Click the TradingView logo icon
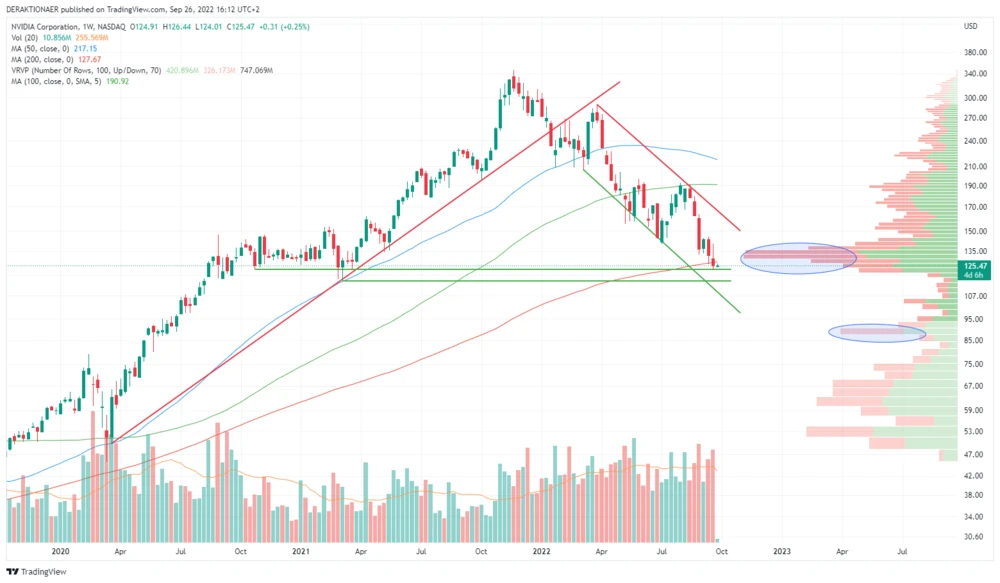The height and width of the screenshot is (583, 1000). (x=12, y=572)
